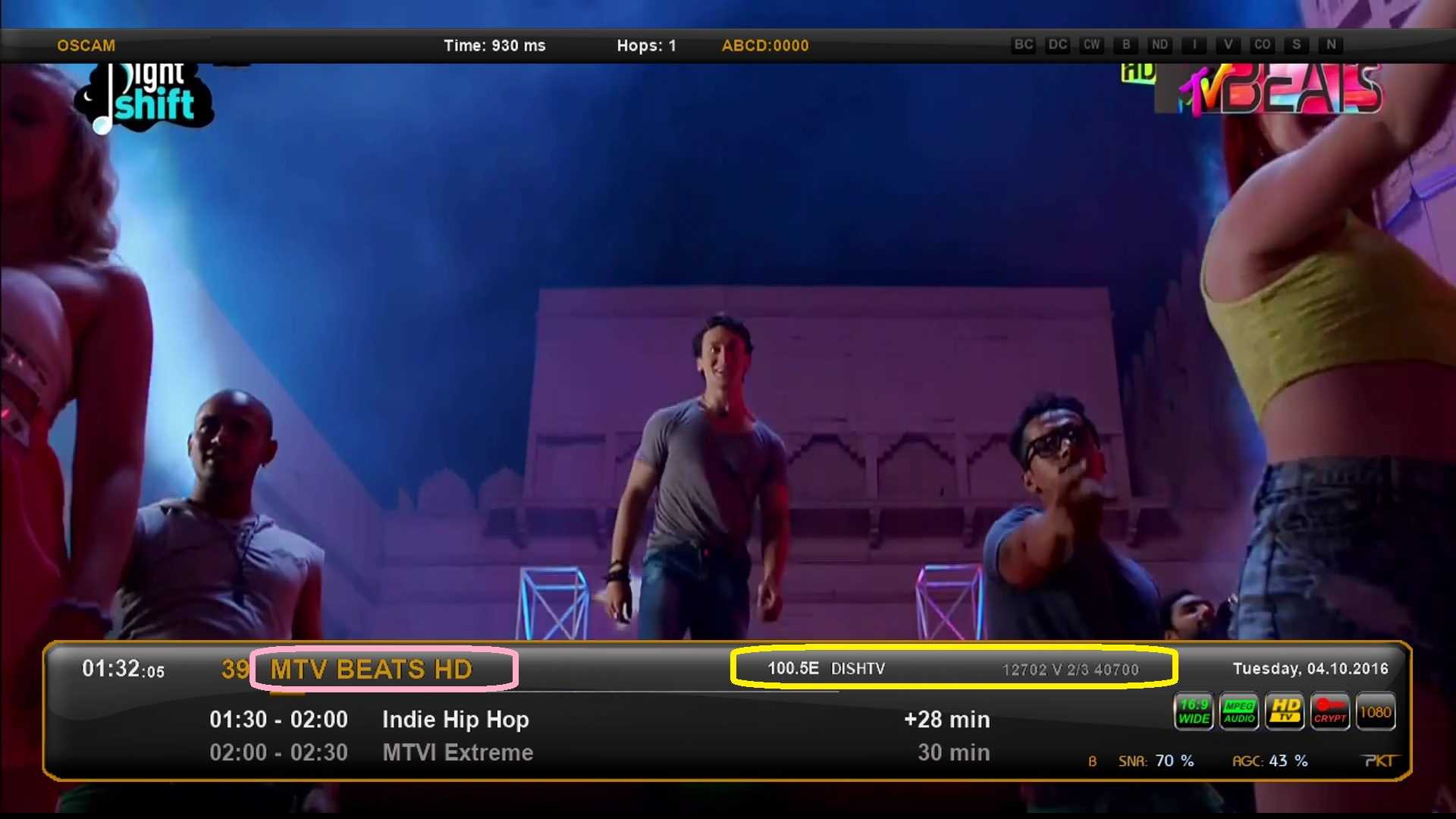Select next programme MTVI Extreme
1456x819 pixels.
click(458, 752)
